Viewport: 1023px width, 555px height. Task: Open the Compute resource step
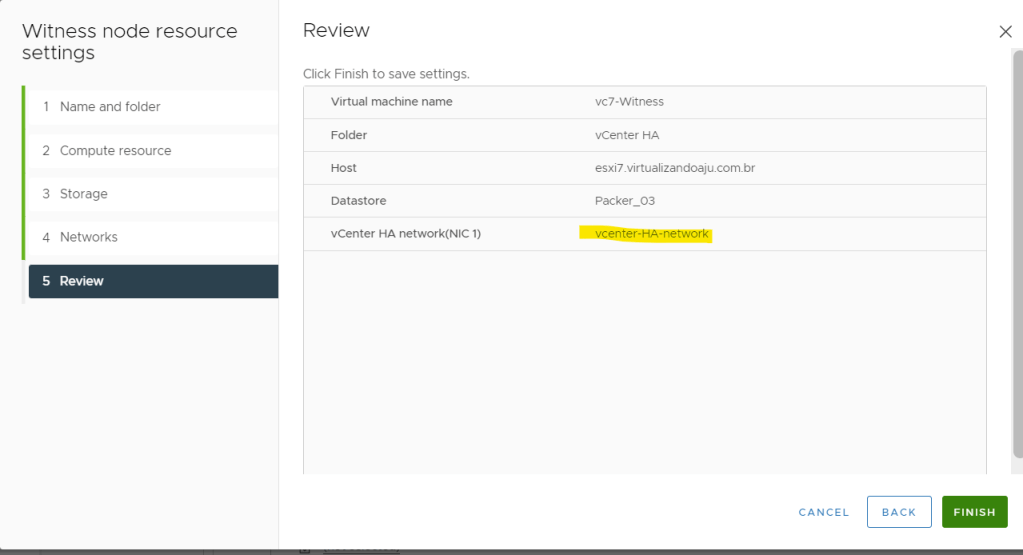point(115,151)
